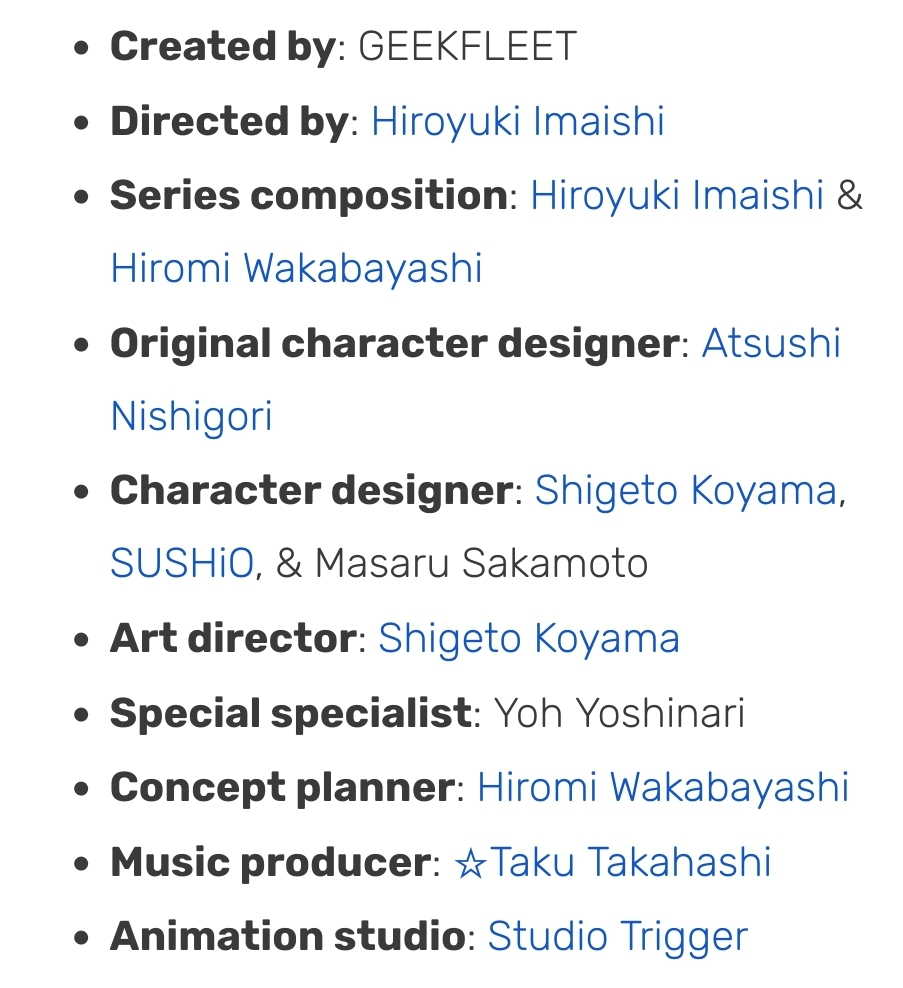903x988 pixels.
Task: Open Shigeto Koyama link beside Art director
Action: (529, 638)
